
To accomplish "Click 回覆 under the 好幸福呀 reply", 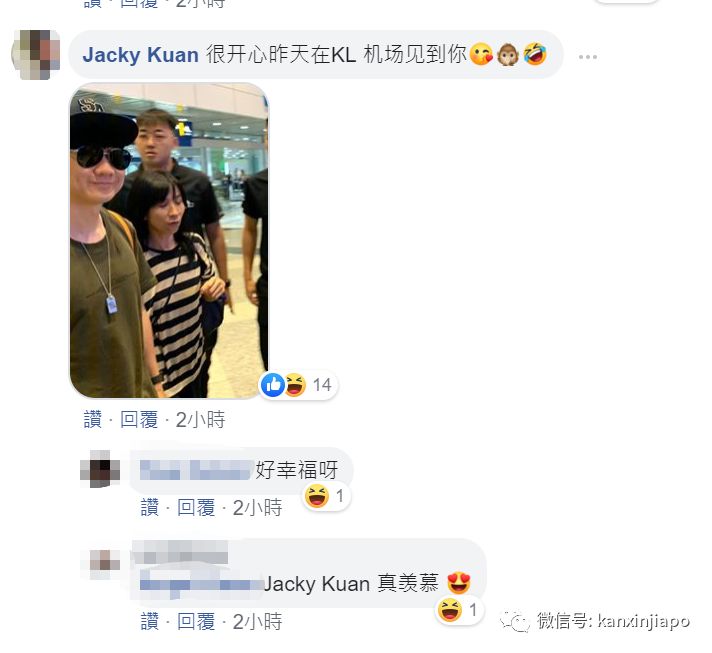I will coord(196,507).
